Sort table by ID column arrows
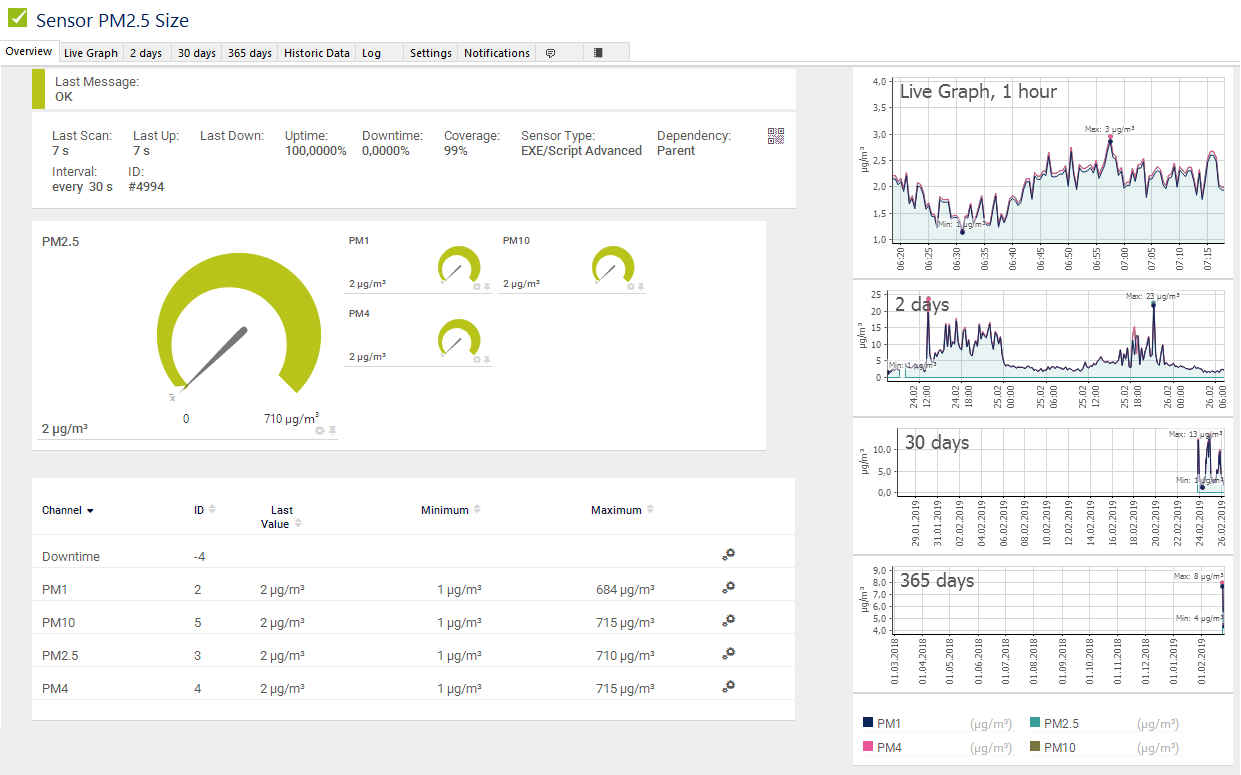Image resolution: width=1241 pixels, height=775 pixels. point(212,510)
